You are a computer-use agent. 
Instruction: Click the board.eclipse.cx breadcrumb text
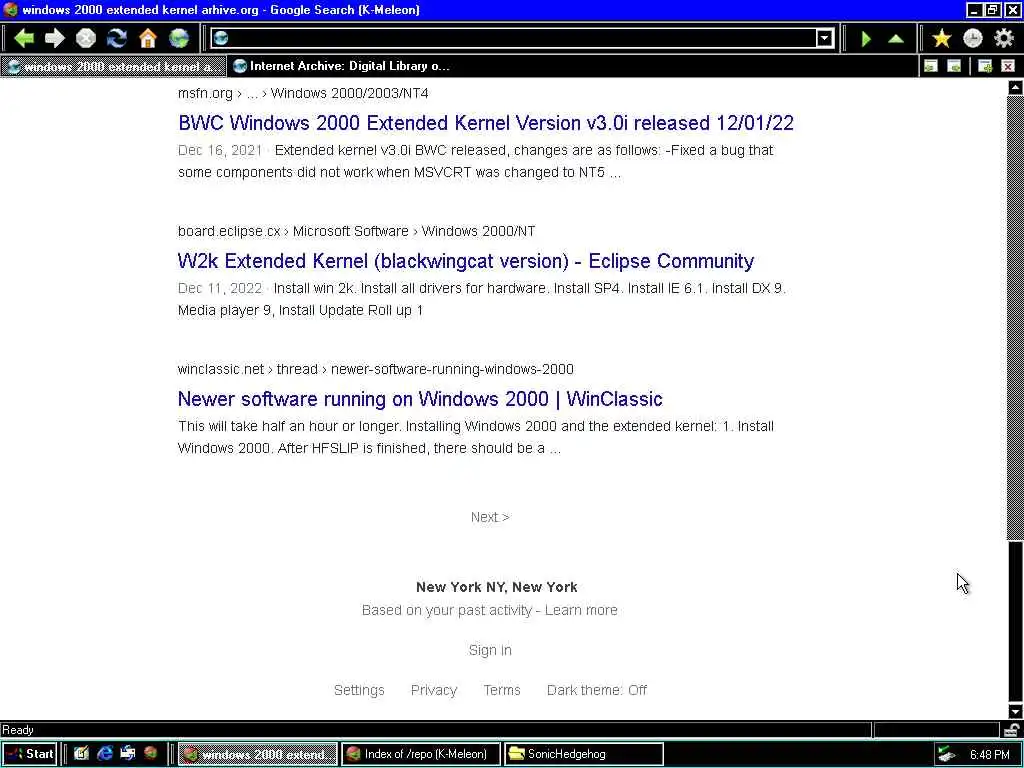(229, 231)
